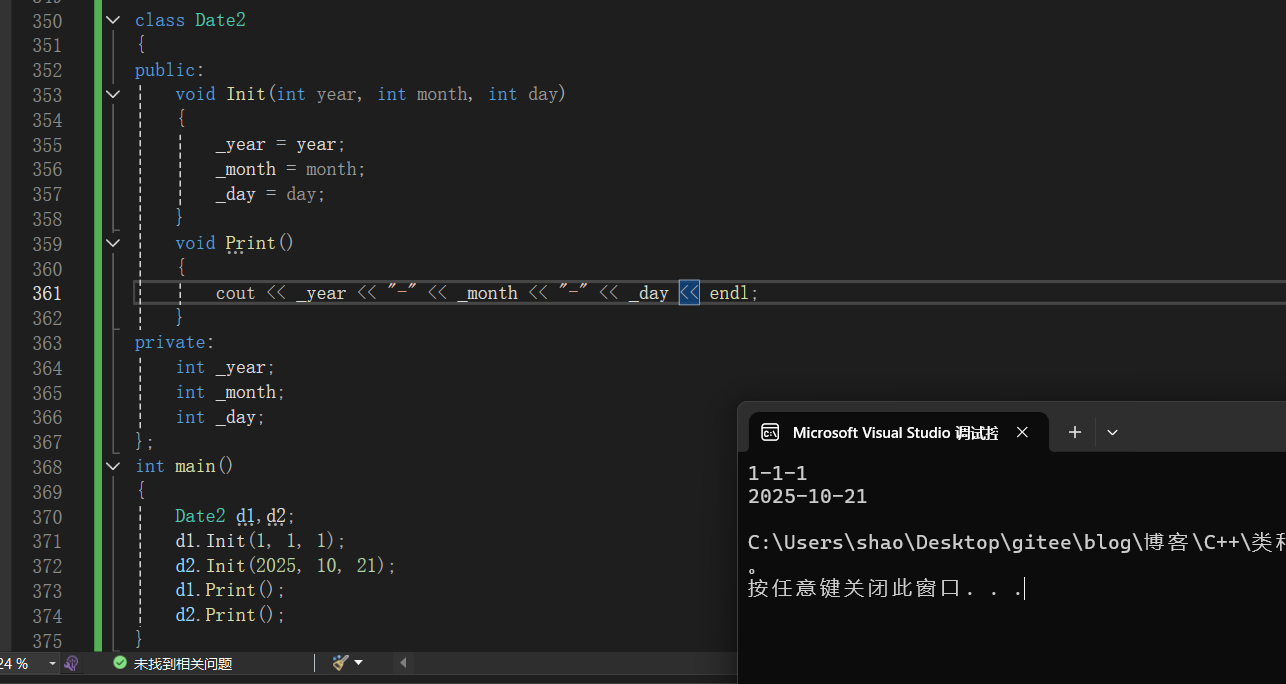Click line number 368 in the gutter
This screenshot has width=1286, height=684.
coord(46,467)
